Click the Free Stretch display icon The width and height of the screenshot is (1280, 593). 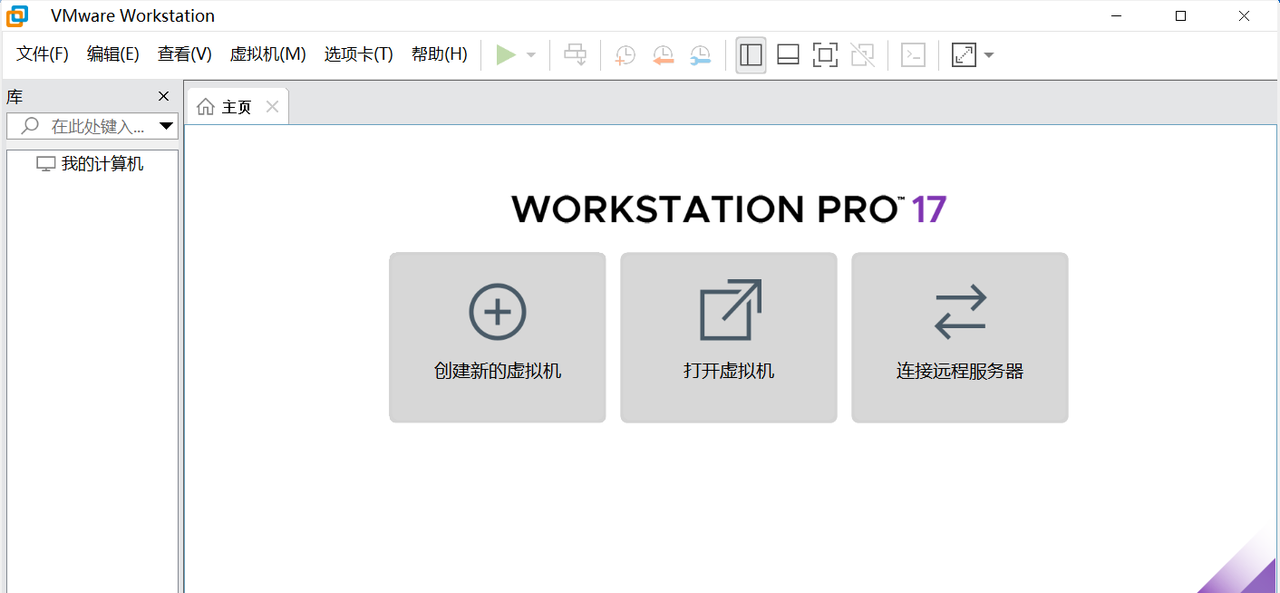[x=965, y=55]
